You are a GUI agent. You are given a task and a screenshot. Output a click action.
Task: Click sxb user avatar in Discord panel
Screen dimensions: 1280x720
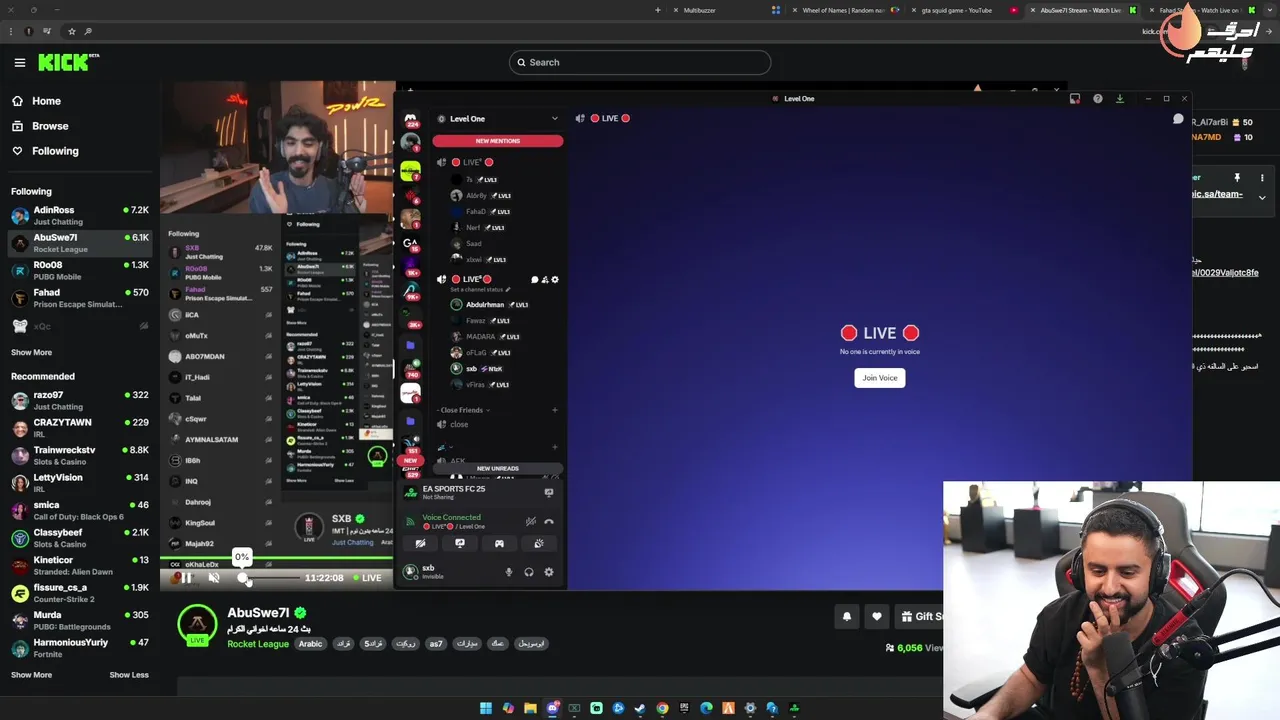pyautogui.click(x=410, y=572)
